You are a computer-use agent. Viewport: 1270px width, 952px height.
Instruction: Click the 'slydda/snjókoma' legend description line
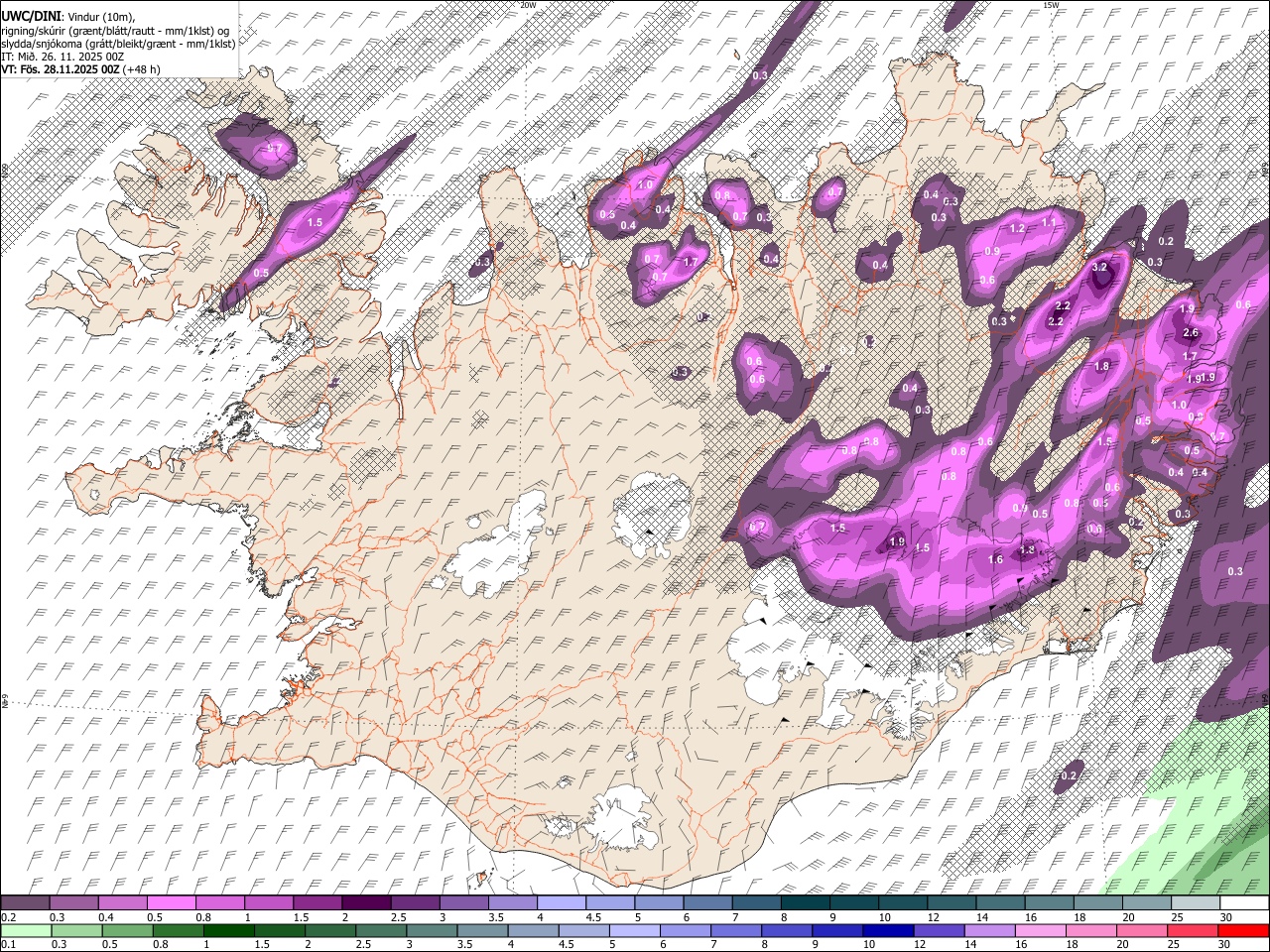tap(118, 44)
